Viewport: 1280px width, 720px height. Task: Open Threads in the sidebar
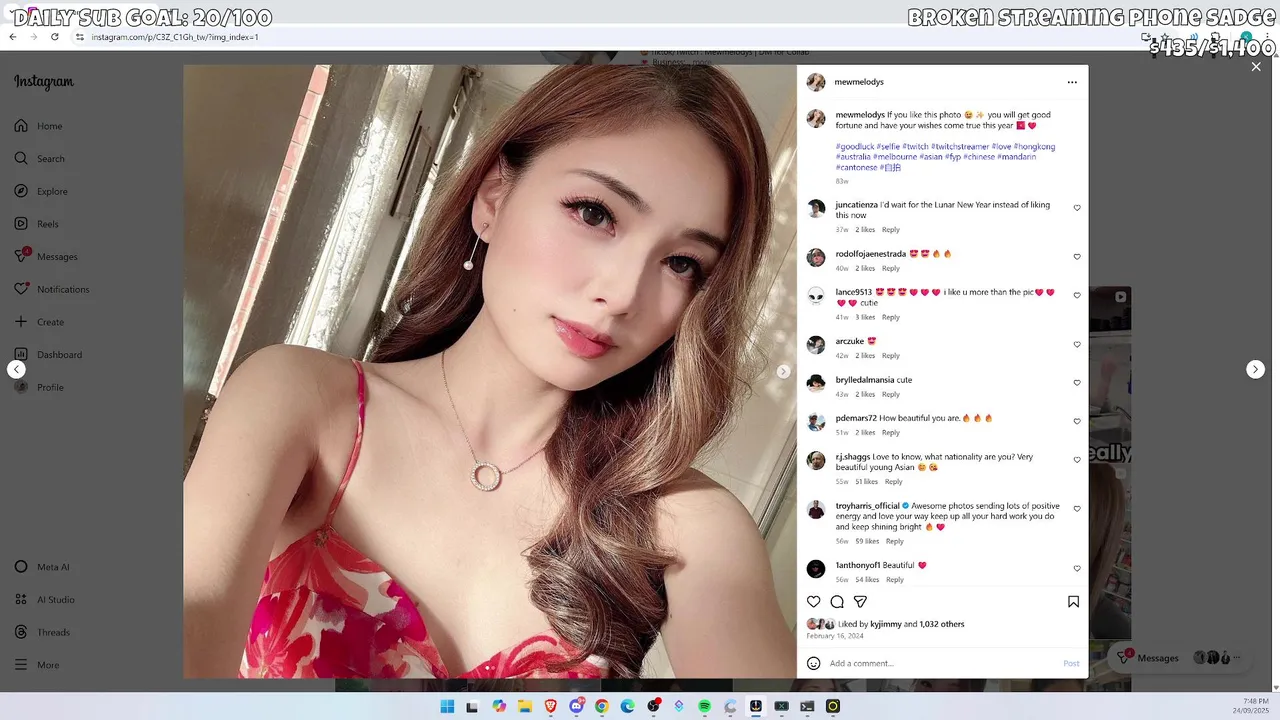click(42, 632)
